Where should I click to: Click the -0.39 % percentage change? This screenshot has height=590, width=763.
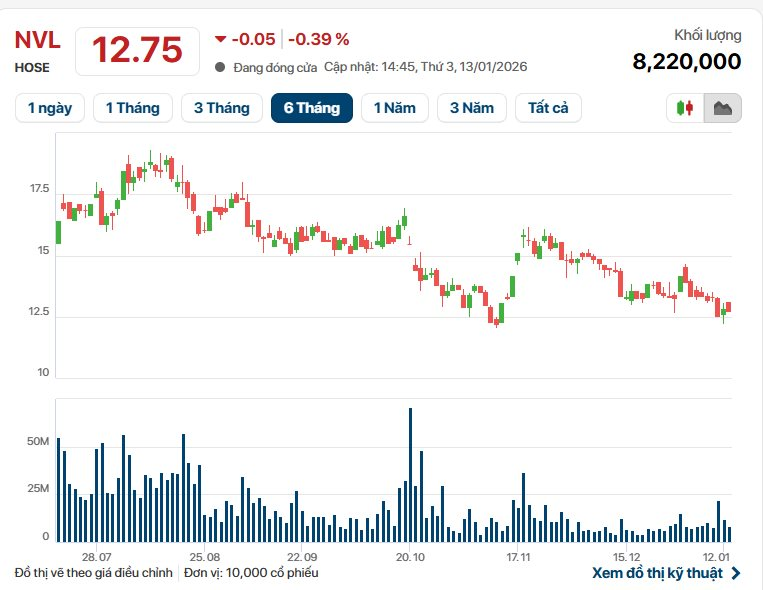(319, 39)
